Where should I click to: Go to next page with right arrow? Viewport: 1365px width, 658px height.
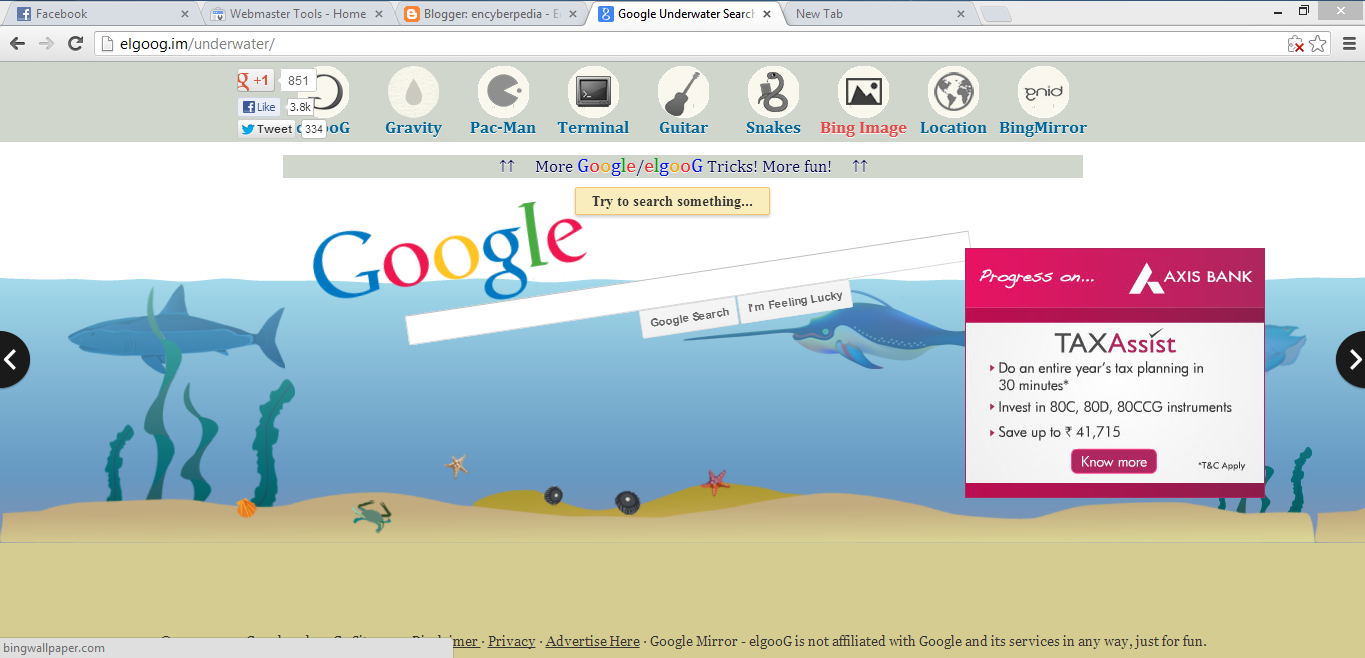1352,359
